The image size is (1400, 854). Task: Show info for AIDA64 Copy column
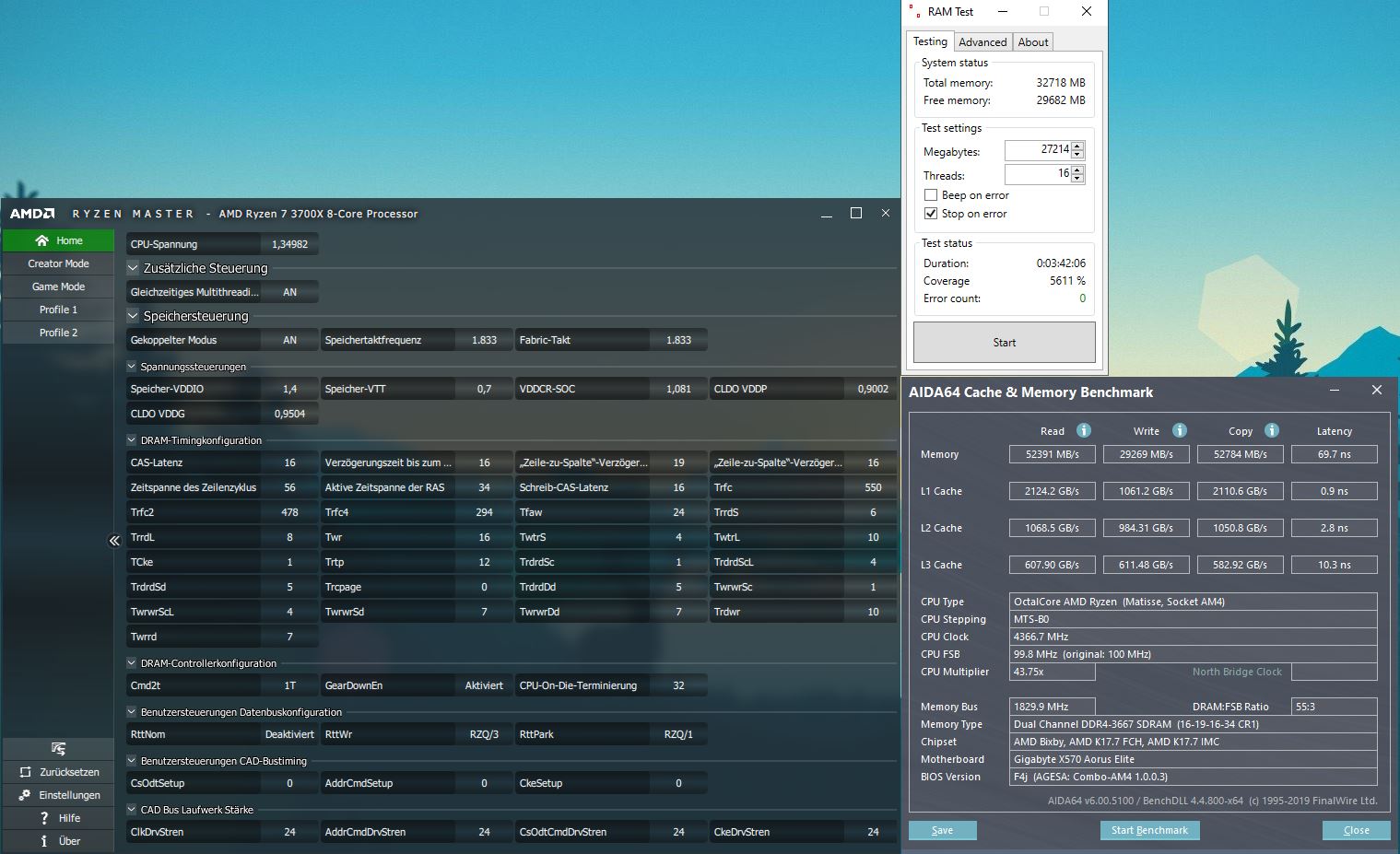click(1272, 430)
